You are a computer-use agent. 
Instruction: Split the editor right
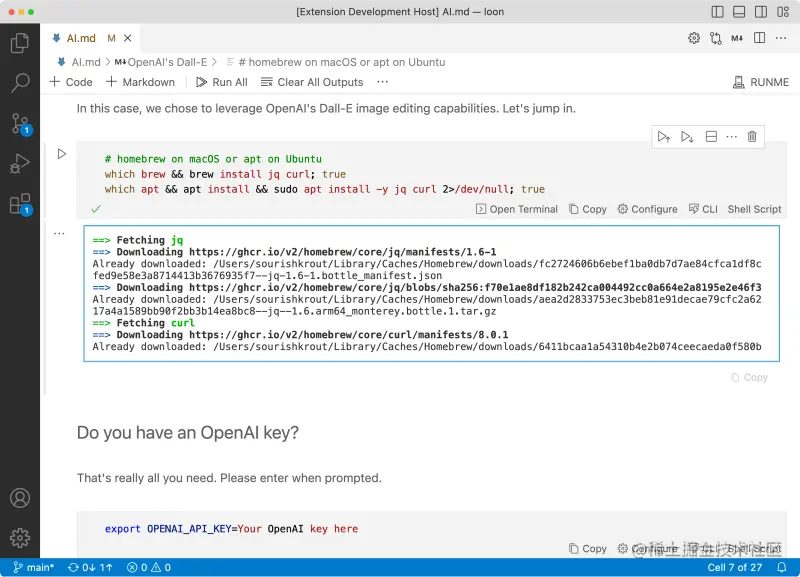click(759, 38)
